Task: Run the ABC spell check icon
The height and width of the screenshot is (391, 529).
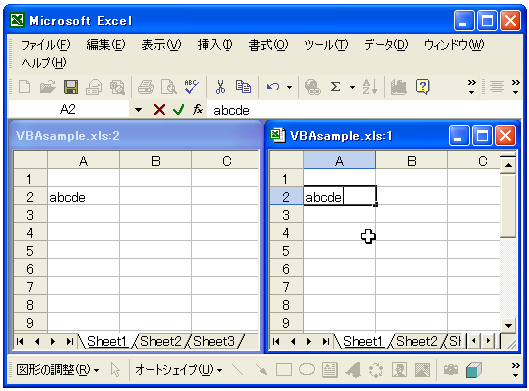Action: [191, 87]
